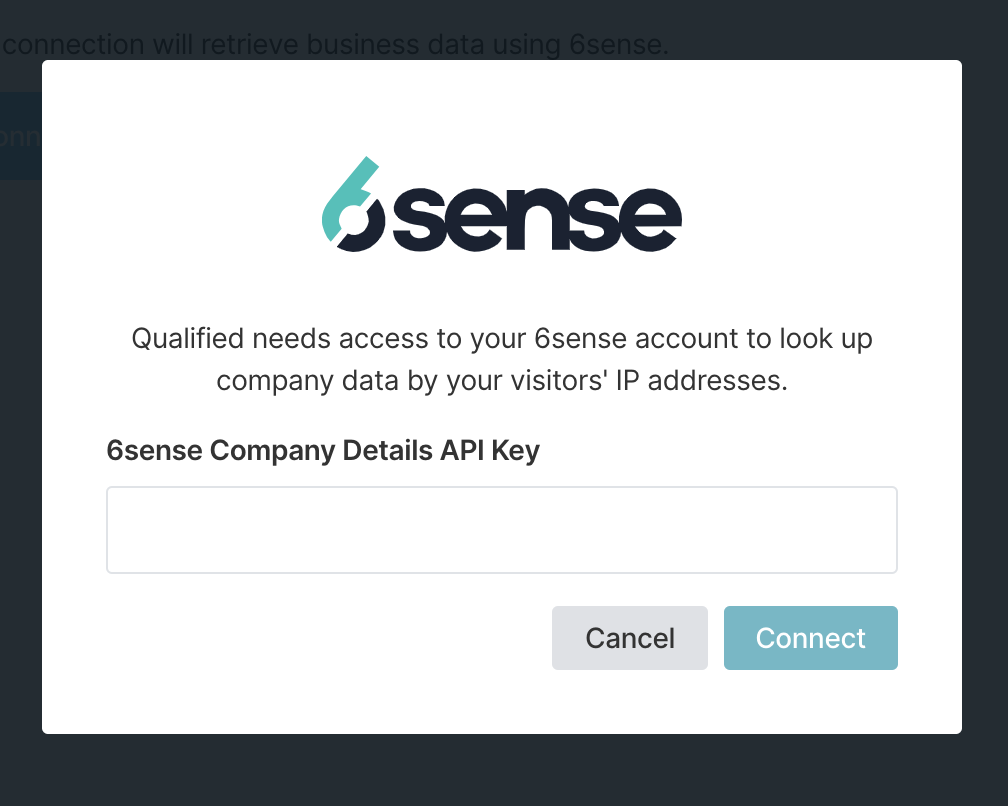Click the "6sense Company Details API Key" label

tap(322, 451)
